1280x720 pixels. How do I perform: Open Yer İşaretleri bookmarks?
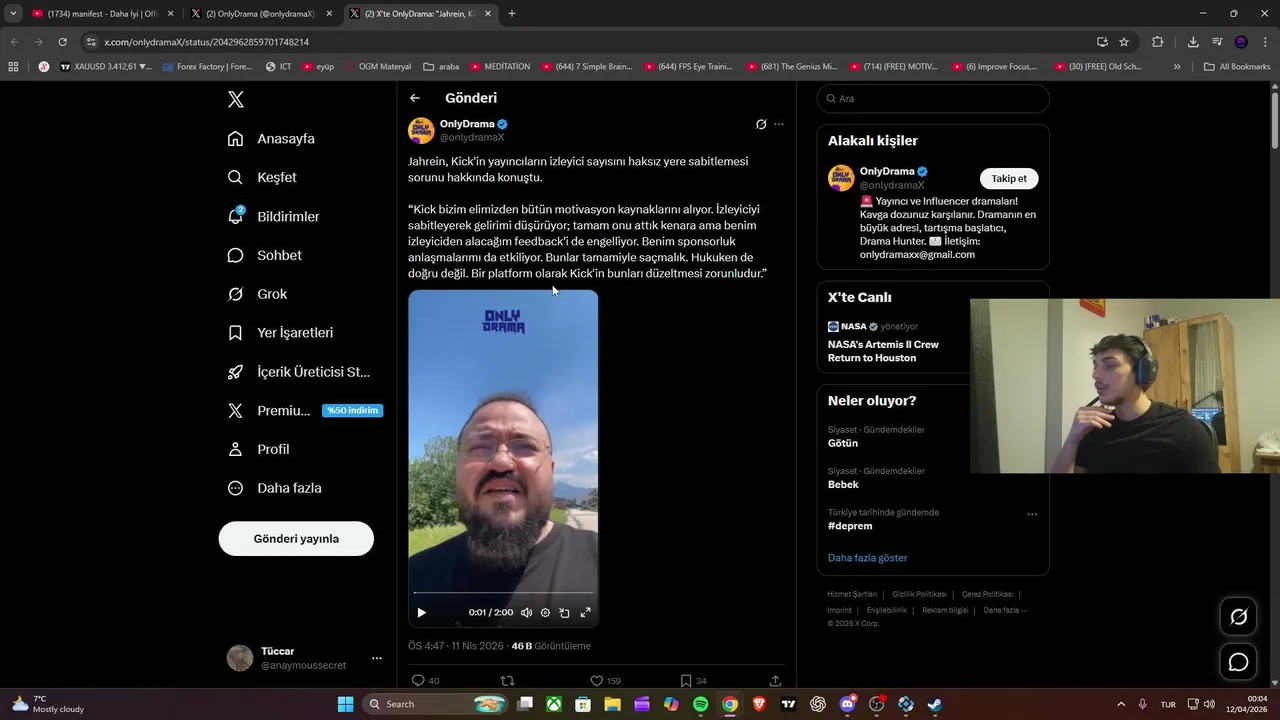(x=280, y=332)
